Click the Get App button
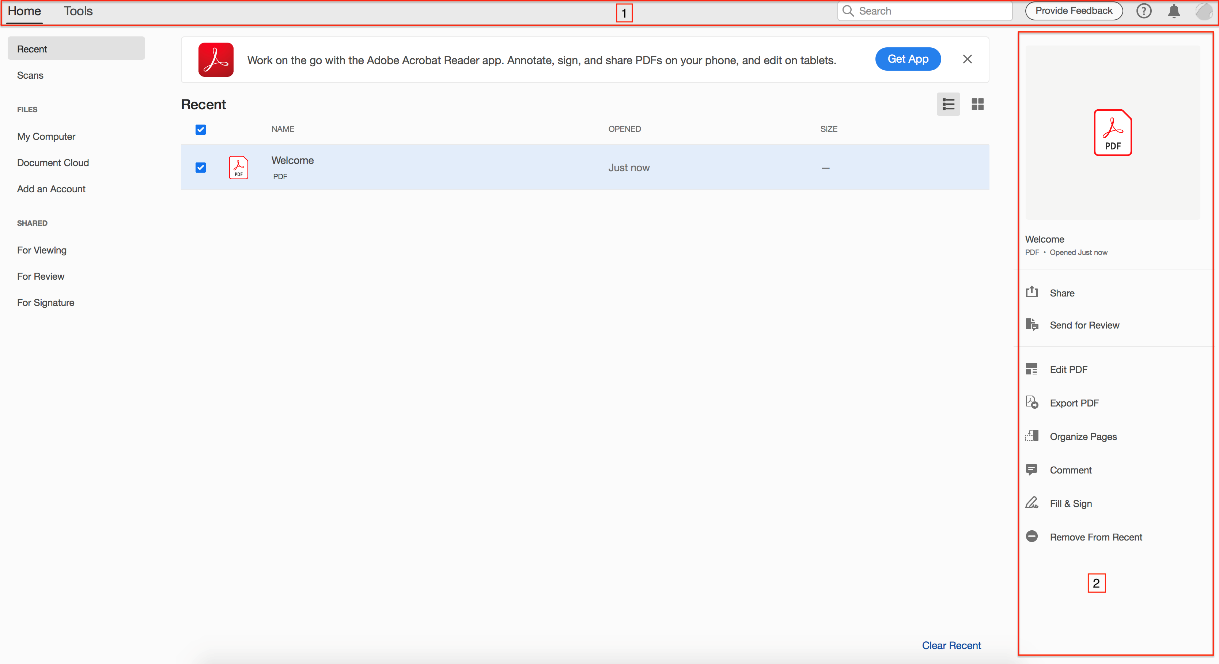The width and height of the screenshot is (1219, 664). coord(908,59)
